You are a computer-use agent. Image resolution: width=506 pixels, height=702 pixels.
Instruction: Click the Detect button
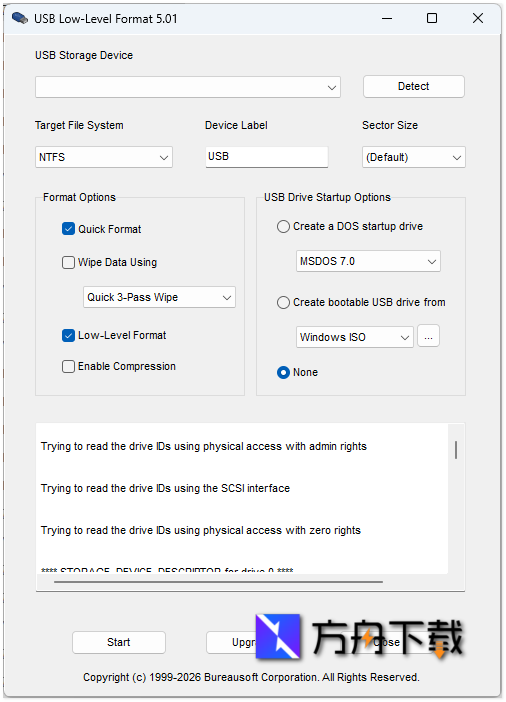(413, 86)
